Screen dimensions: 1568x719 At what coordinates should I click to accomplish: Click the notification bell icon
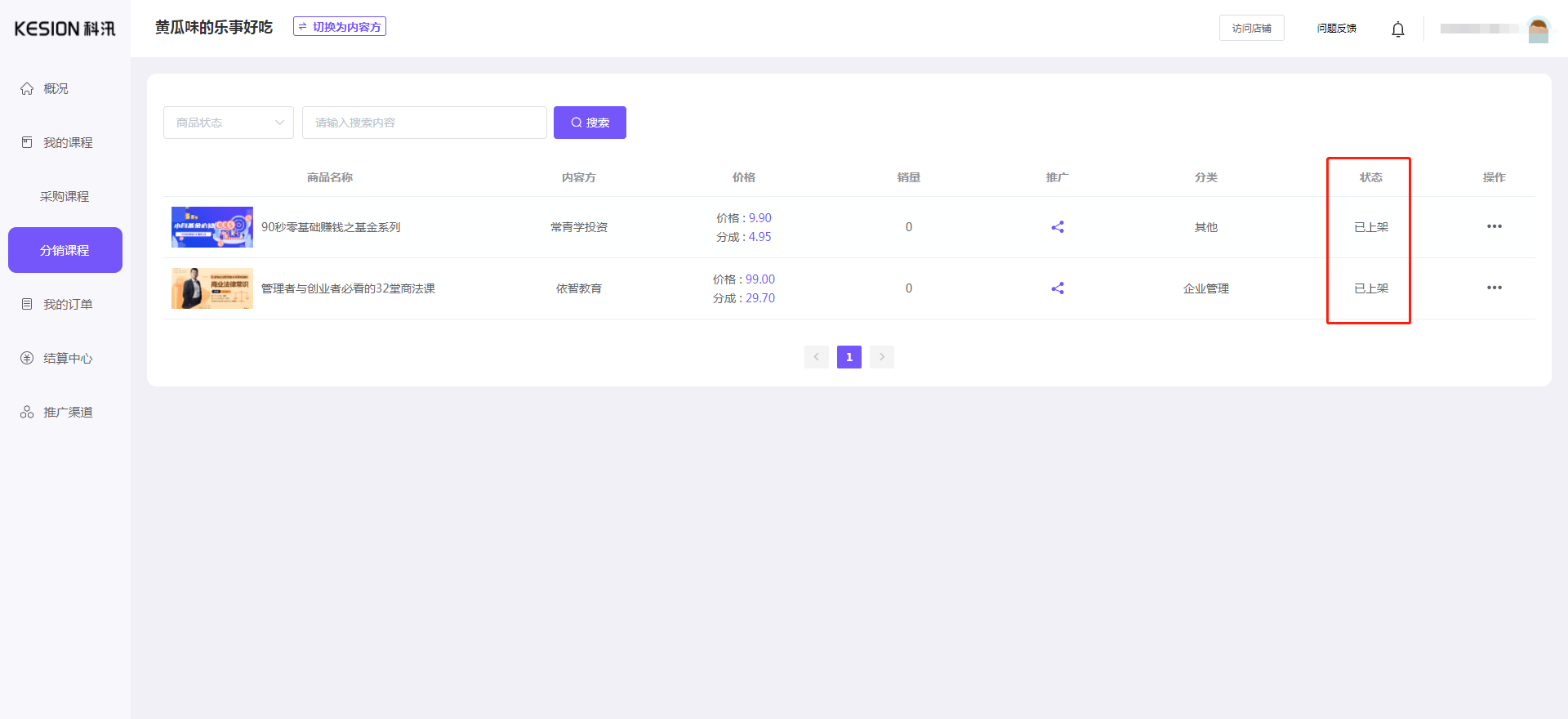coord(1397,29)
